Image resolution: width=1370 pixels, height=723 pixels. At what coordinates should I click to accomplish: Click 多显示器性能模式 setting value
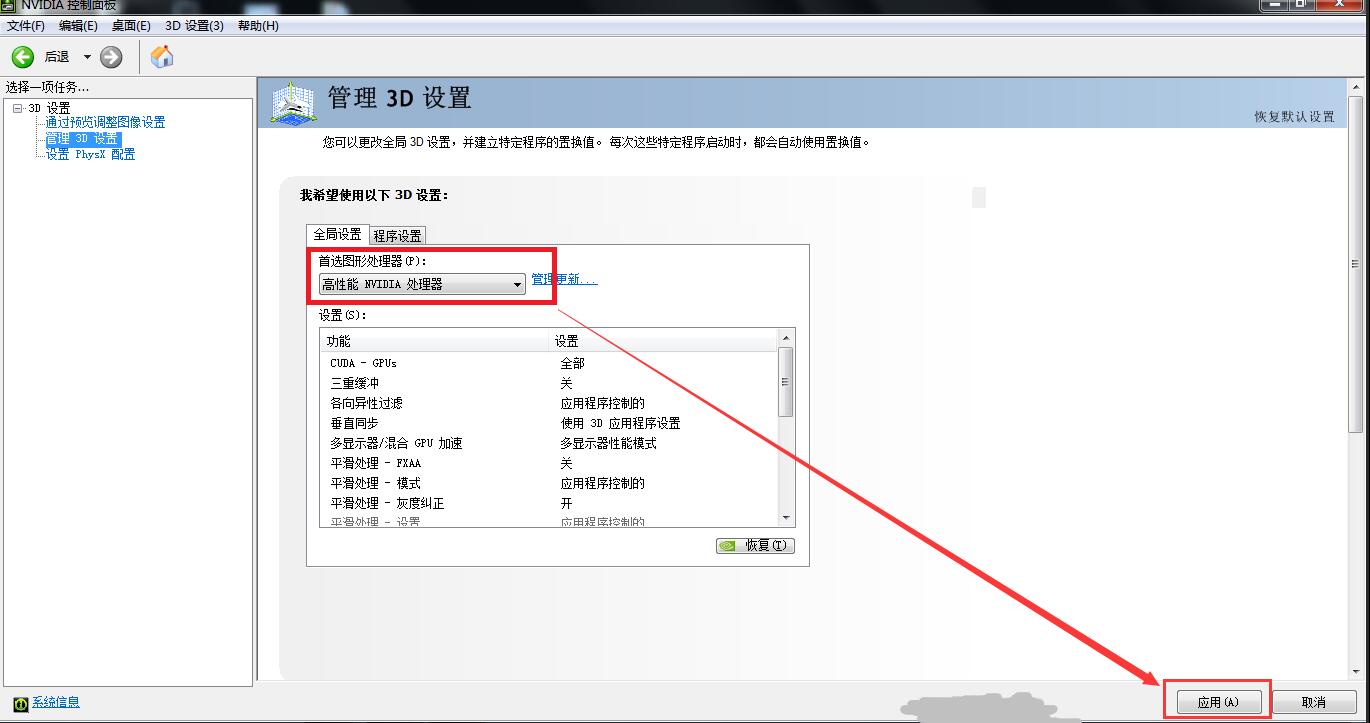608,443
